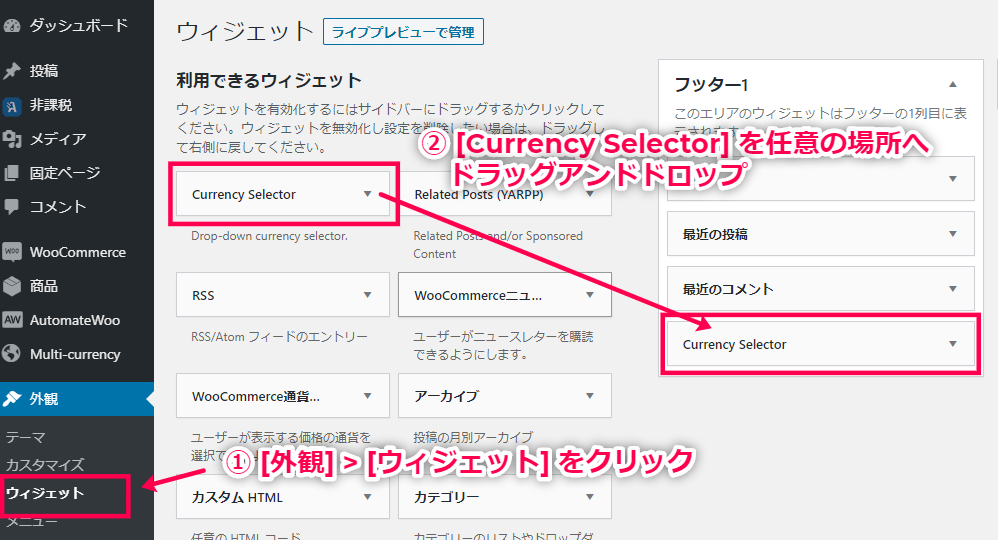
Task: Click the 利用できるウィジェット heading
Action: pyautogui.click(x=269, y=81)
